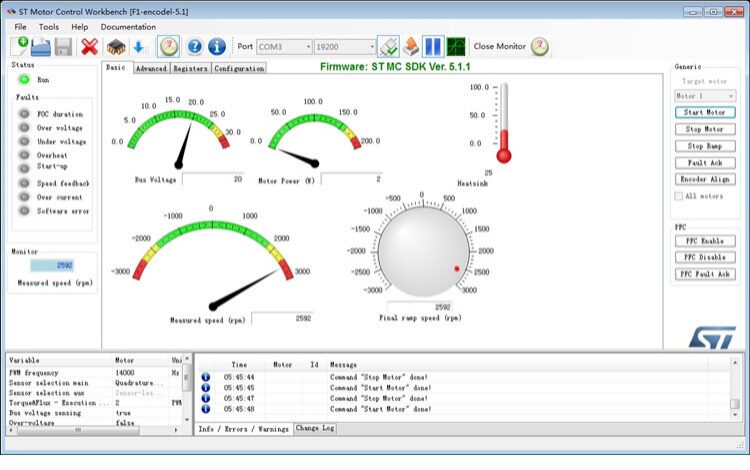Switch to the Configuration tab

click(x=239, y=68)
